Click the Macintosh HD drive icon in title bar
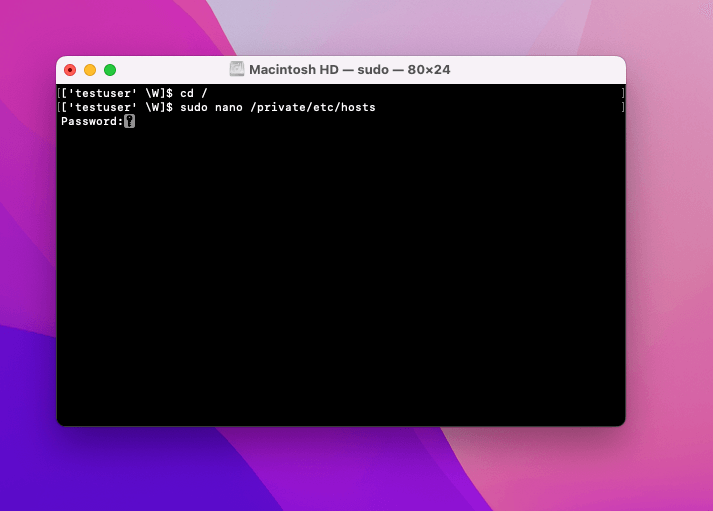Screen dimensions: 713x511 pyautogui.click(x=237, y=70)
